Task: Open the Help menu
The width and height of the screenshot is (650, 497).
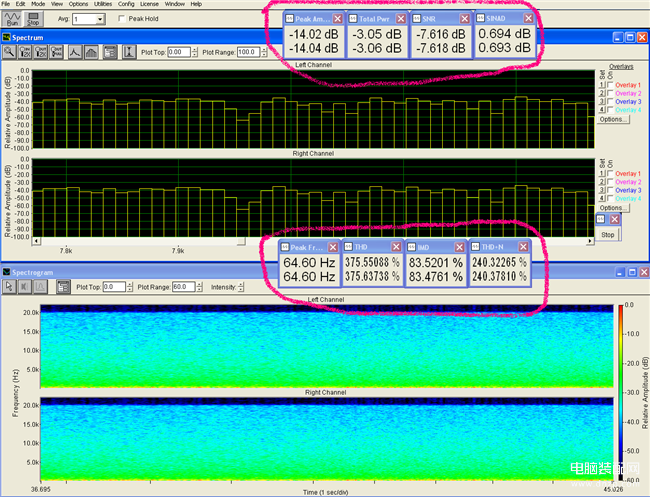Action: [196, 4]
